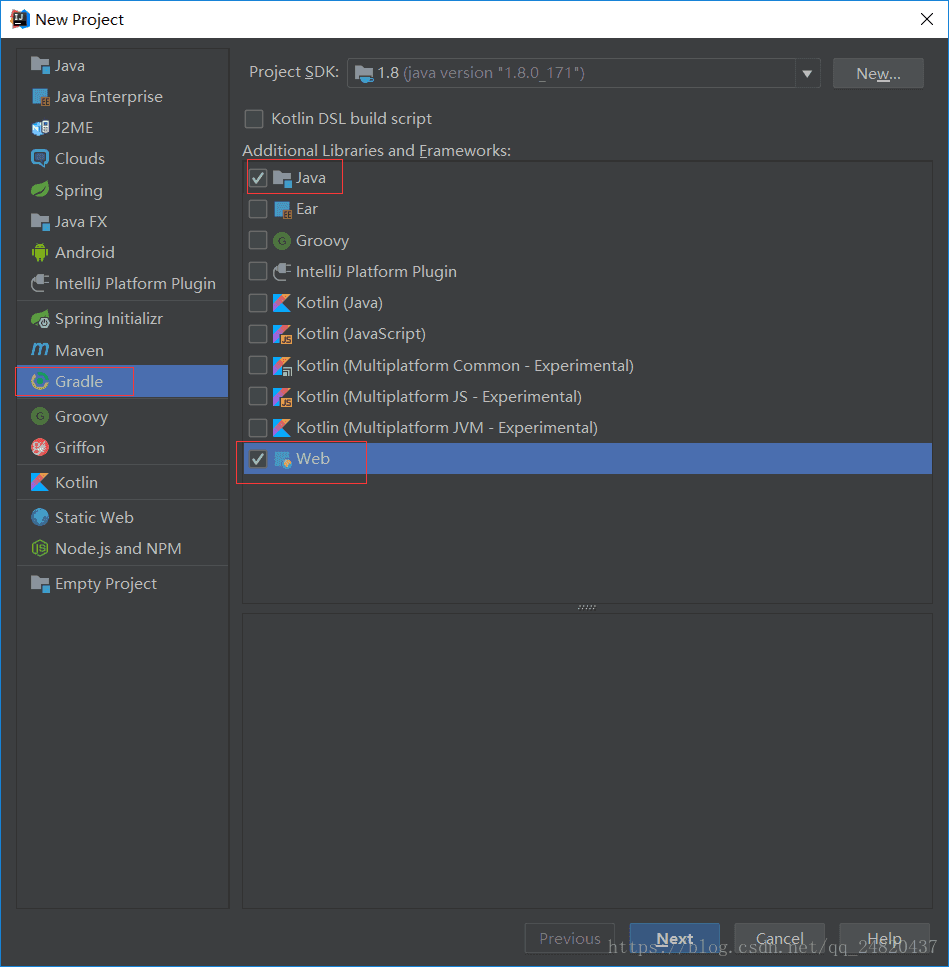
Task: Click the Previous button
Action: (570, 938)
